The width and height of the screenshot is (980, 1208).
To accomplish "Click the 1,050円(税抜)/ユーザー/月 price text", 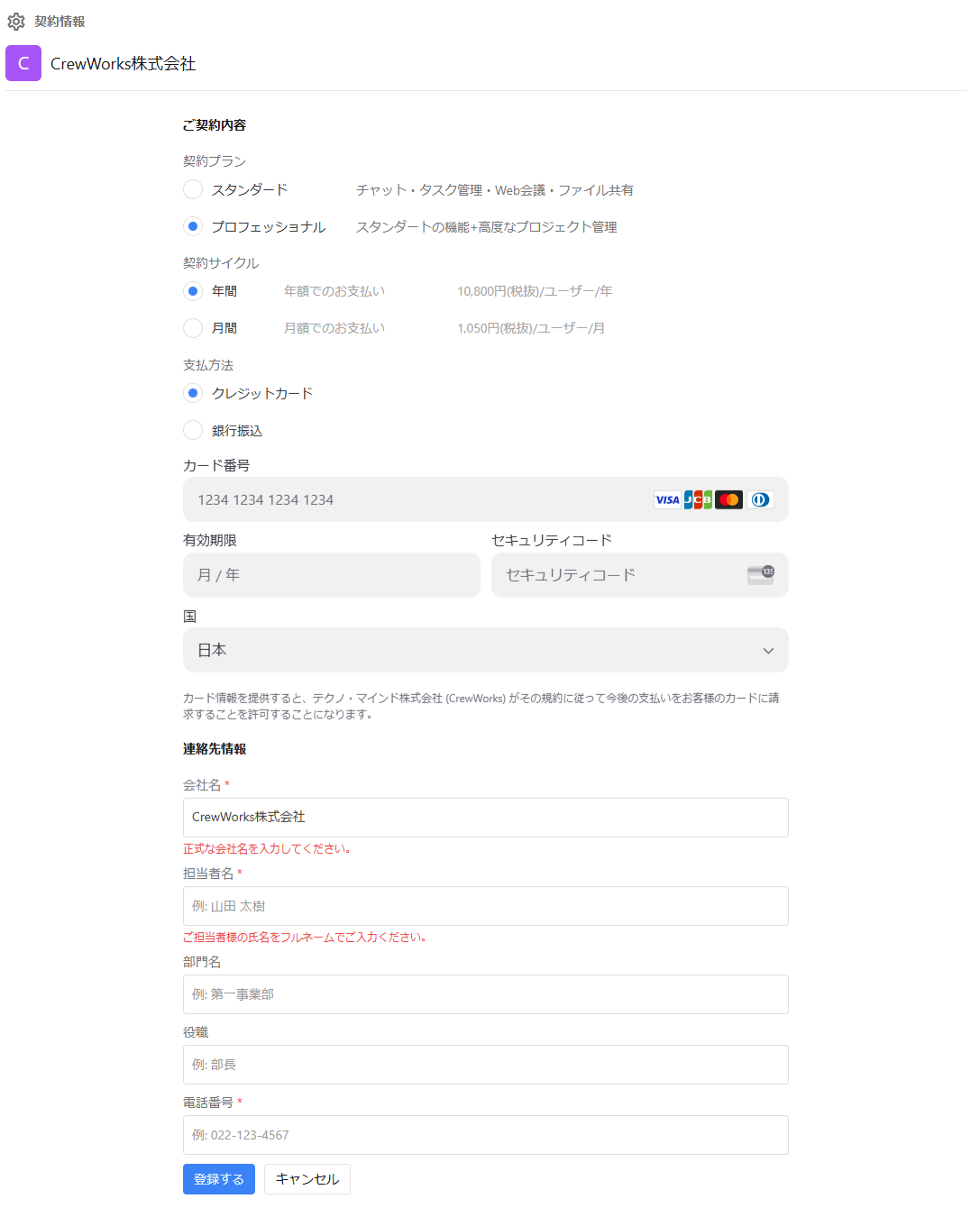I will point(531,328).
